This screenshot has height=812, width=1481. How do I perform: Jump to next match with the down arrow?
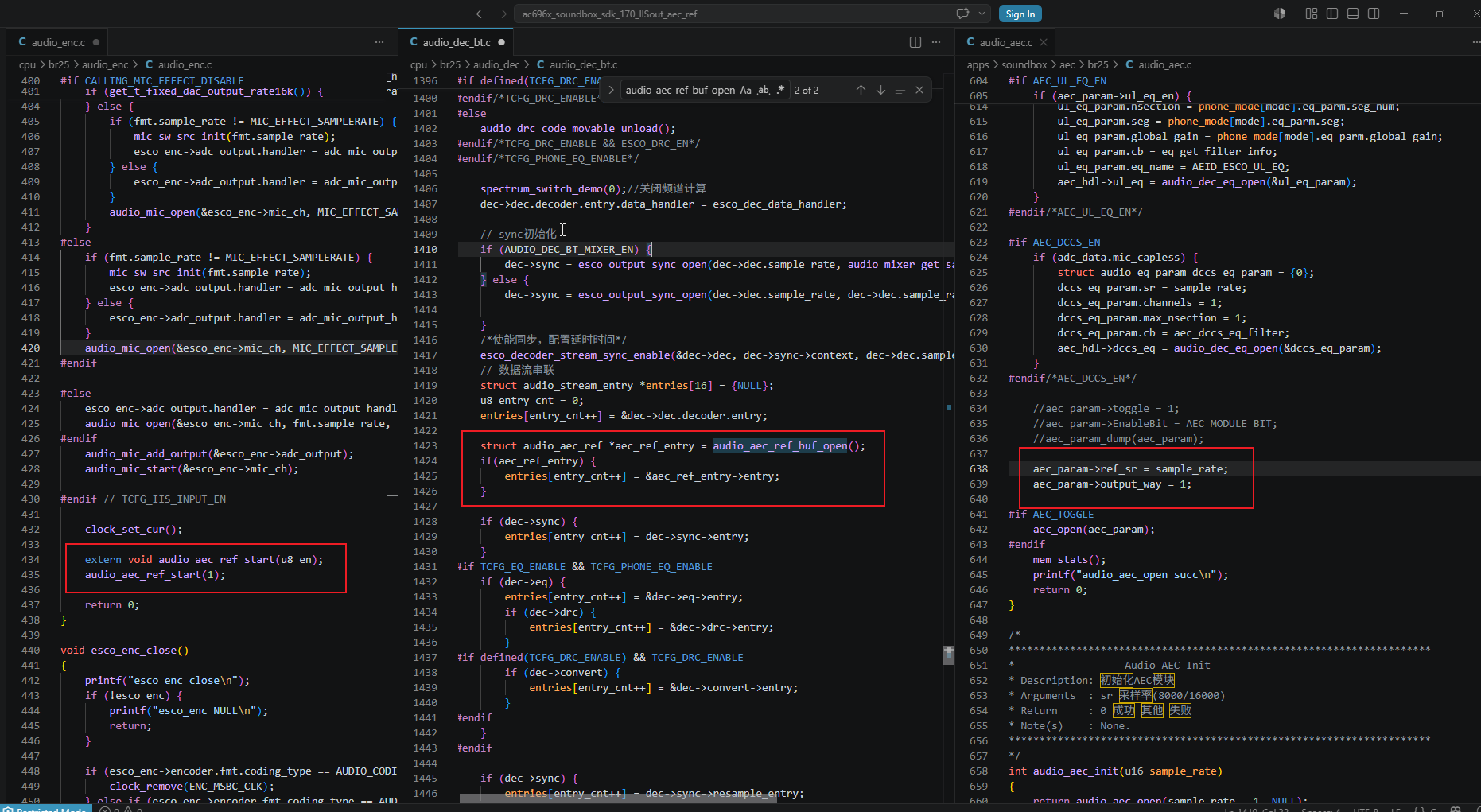(880, 90)
